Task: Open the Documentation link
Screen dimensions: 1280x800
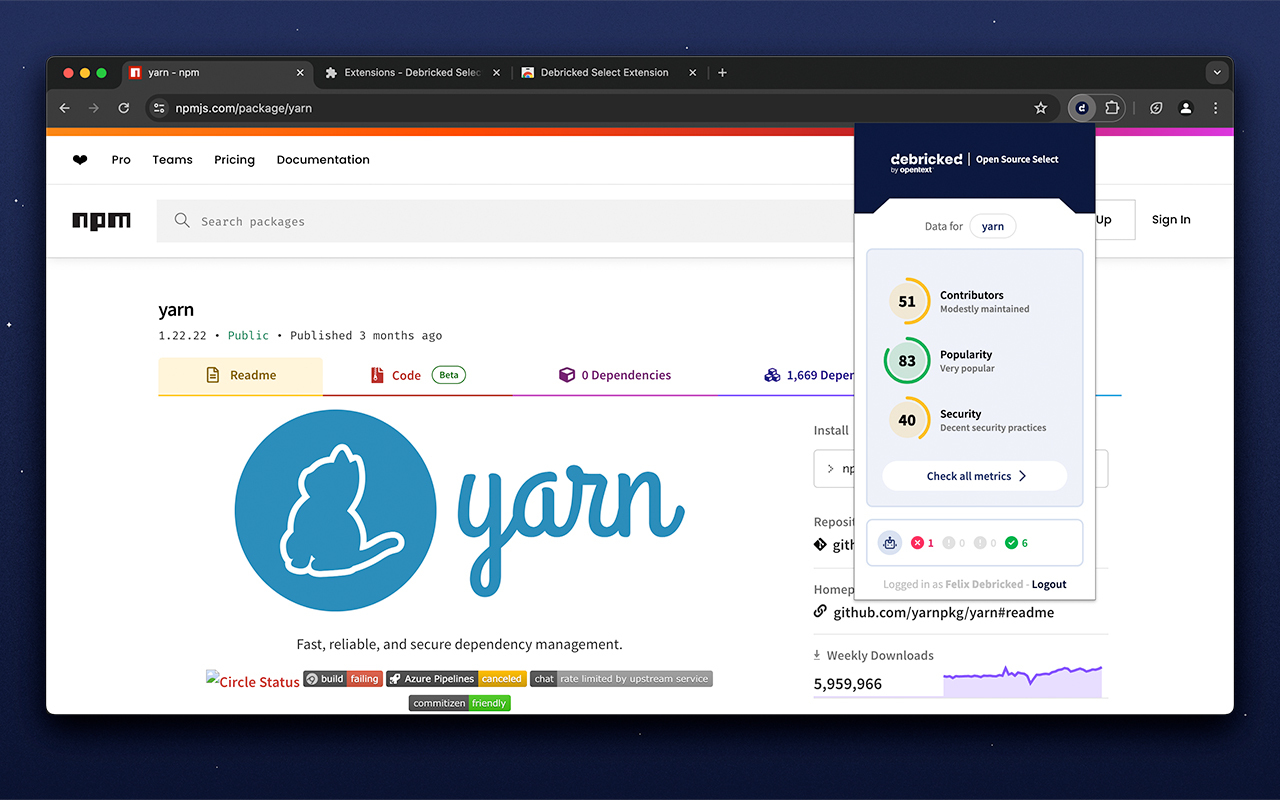Action: point(323,160)
